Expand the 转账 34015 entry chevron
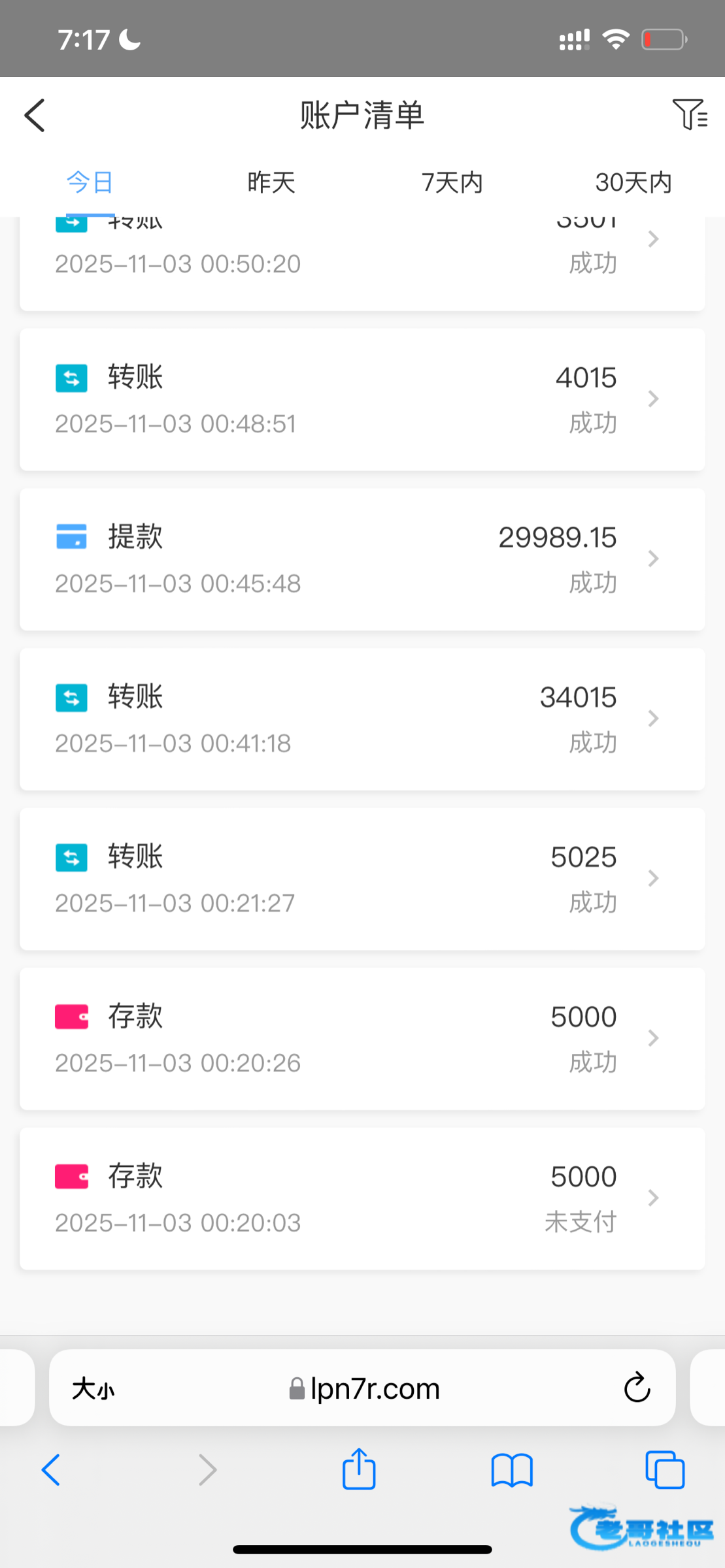This screenshot has height=1568, width=725. pyautogui.click(x=653, y=719)
